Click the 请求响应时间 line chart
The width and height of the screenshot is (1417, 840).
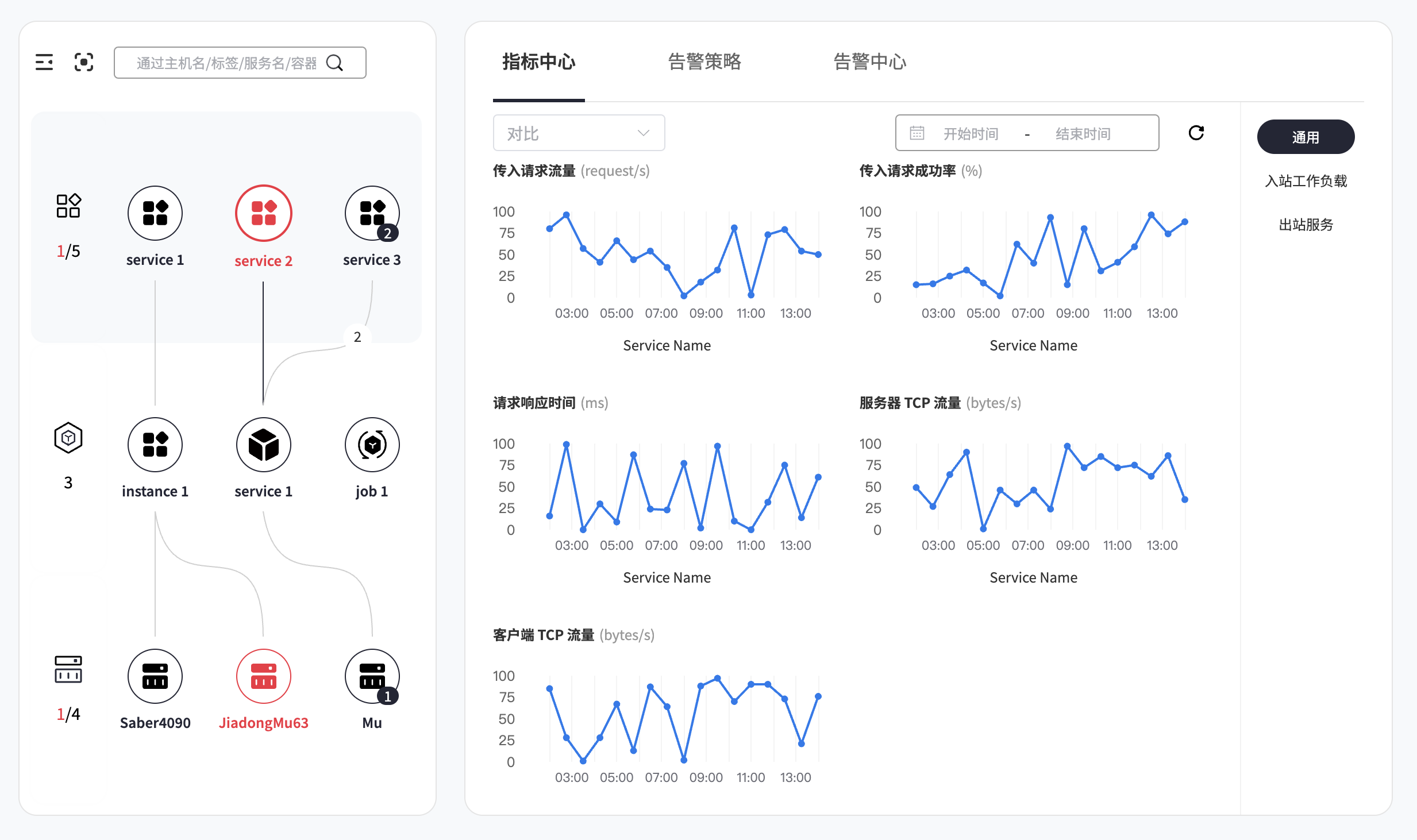[x=684, y=487]
